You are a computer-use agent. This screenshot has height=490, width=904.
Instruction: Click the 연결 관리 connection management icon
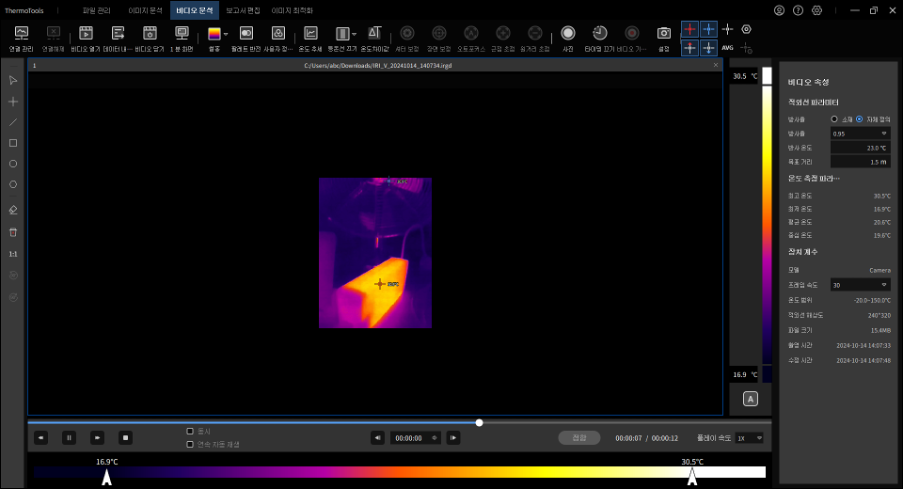click(x=20, y=34)
